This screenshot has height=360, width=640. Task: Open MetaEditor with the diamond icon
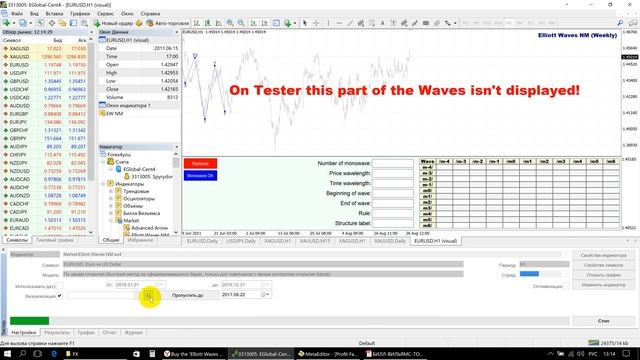click(x=139, y=23)
